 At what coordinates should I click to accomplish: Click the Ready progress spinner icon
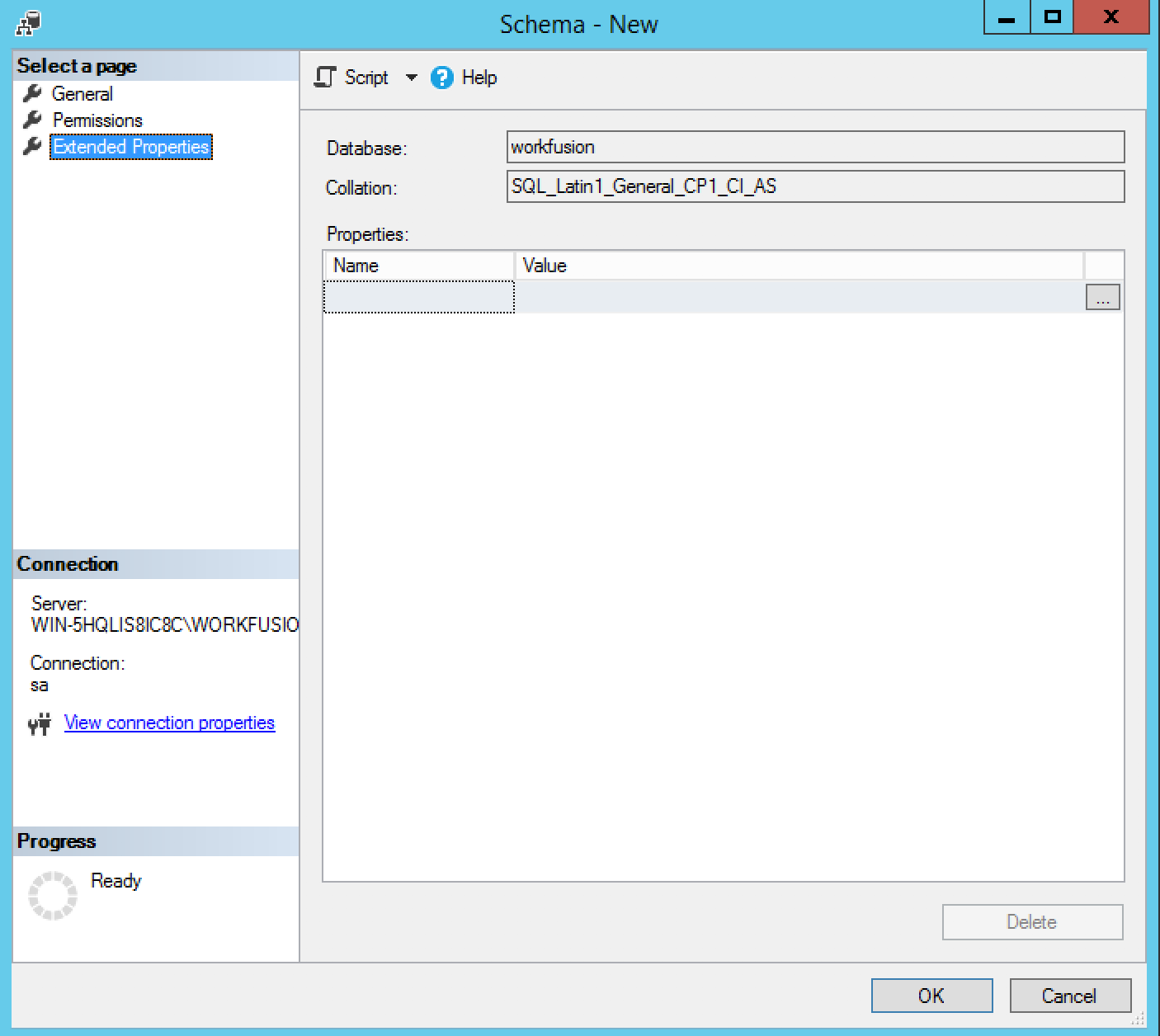(53, 895)
